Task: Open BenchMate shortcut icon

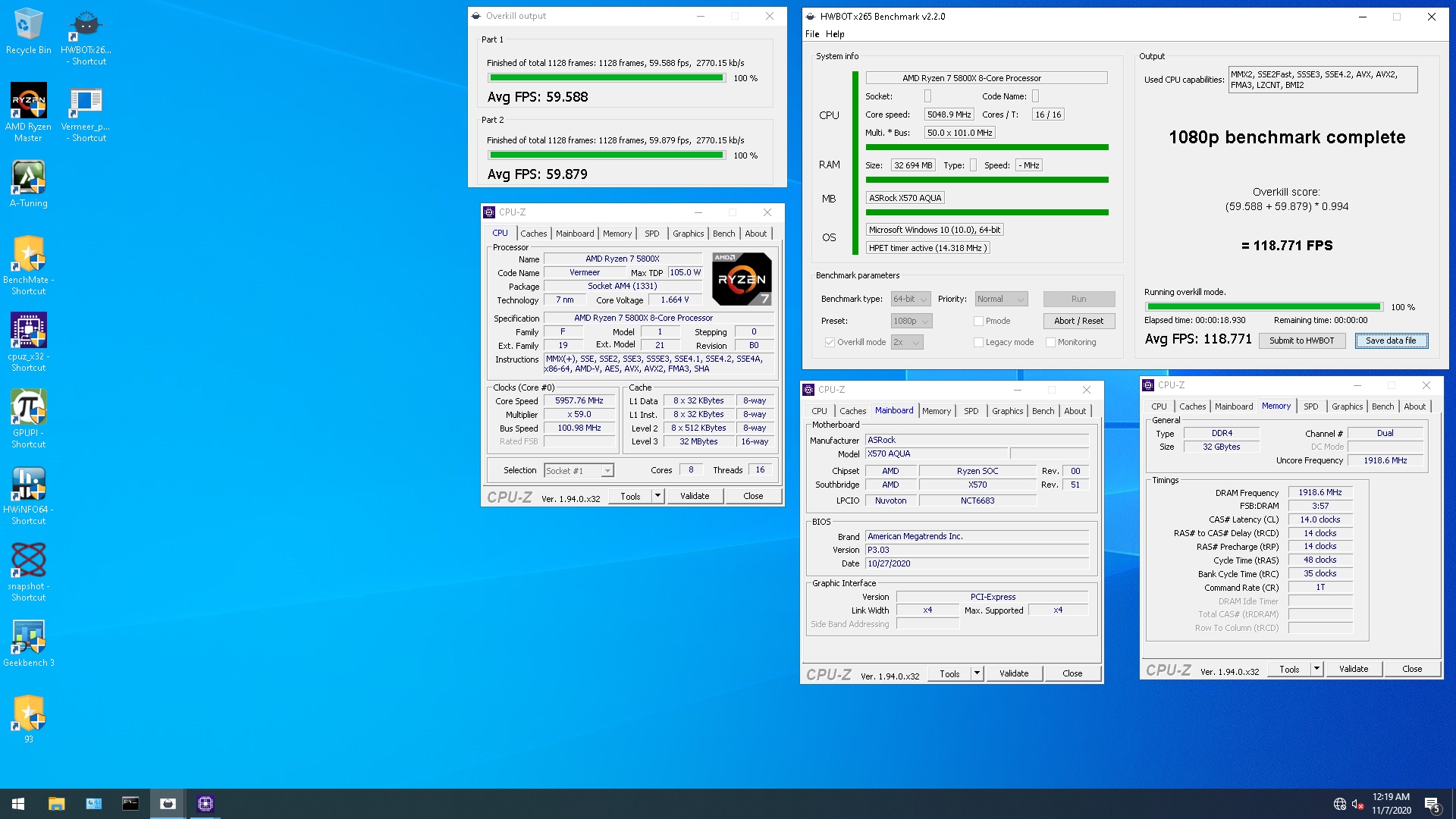Action: tap(28, 265)
